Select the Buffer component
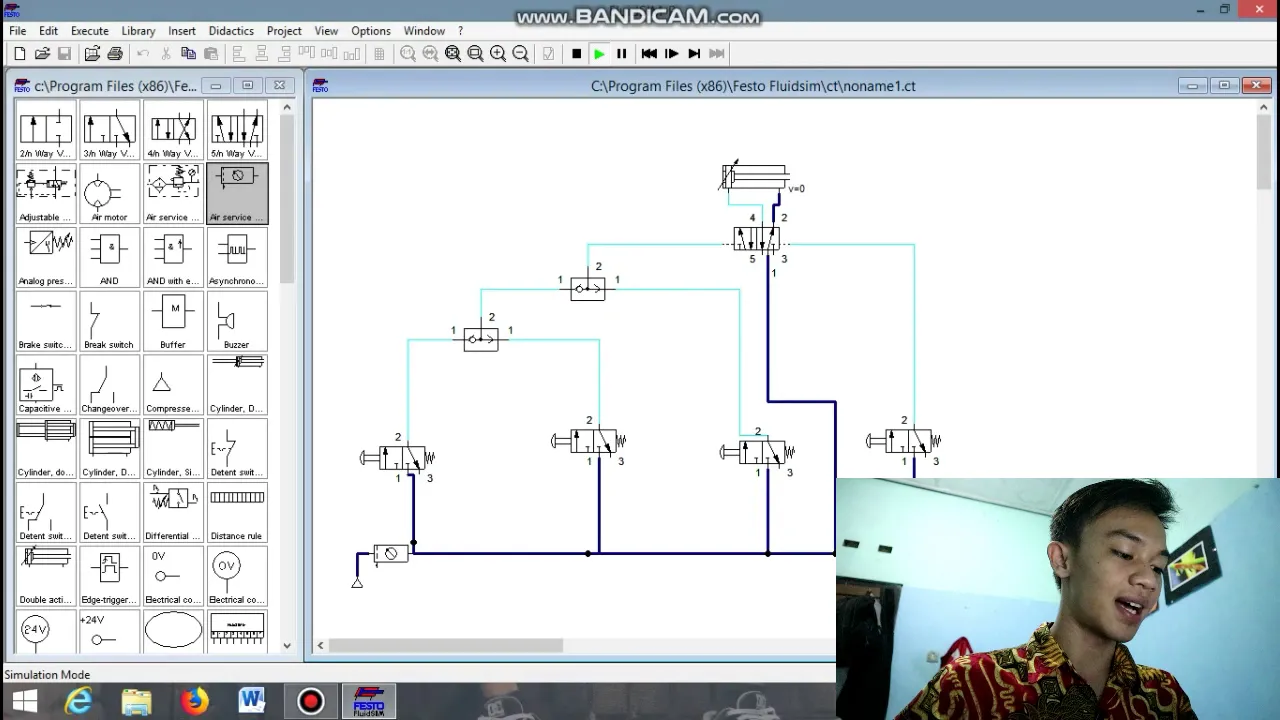1280x720 pixels. pos(173,321)
